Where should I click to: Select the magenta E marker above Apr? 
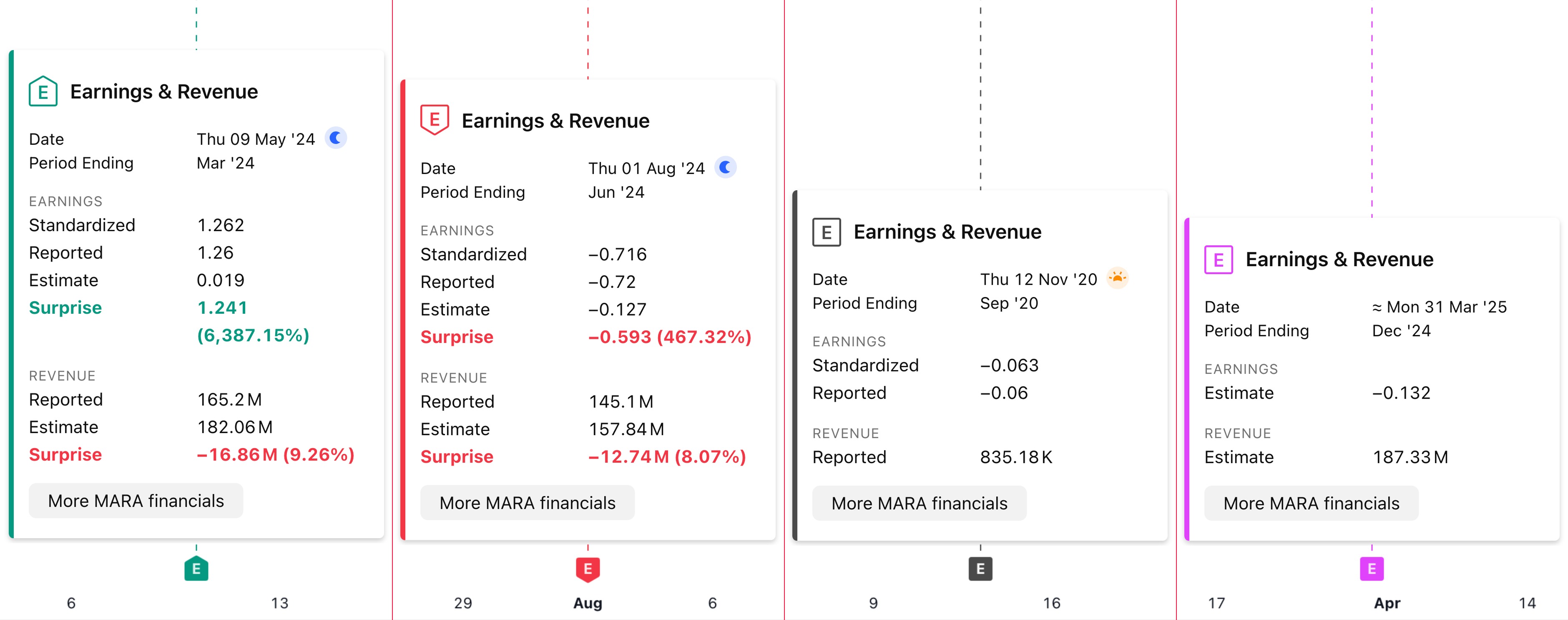1372,569
